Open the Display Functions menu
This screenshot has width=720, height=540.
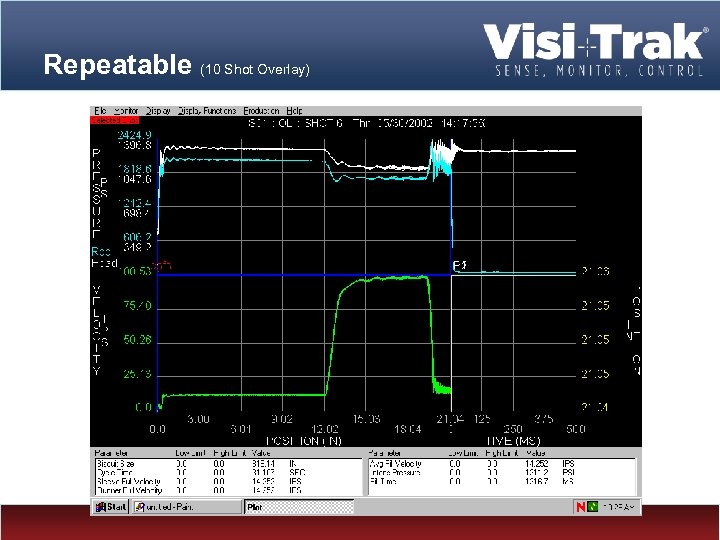(207, 111)
